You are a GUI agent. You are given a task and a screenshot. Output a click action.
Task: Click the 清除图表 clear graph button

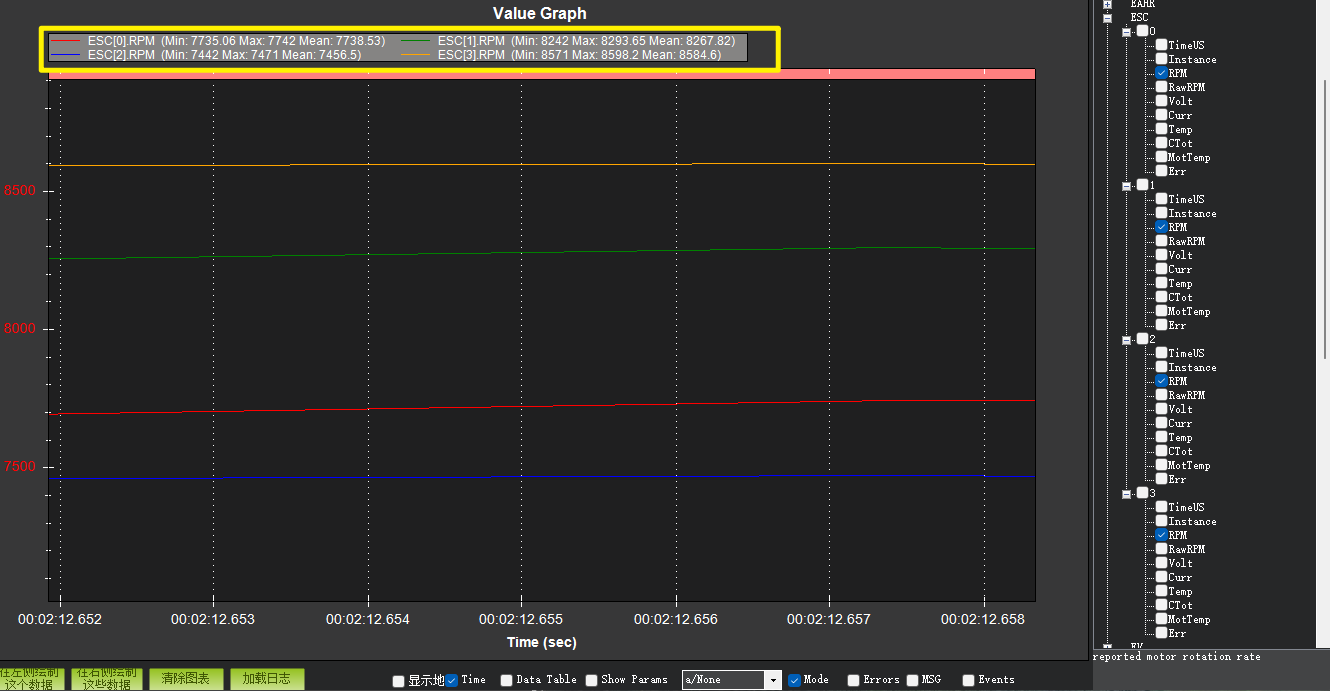pos(187,679)
